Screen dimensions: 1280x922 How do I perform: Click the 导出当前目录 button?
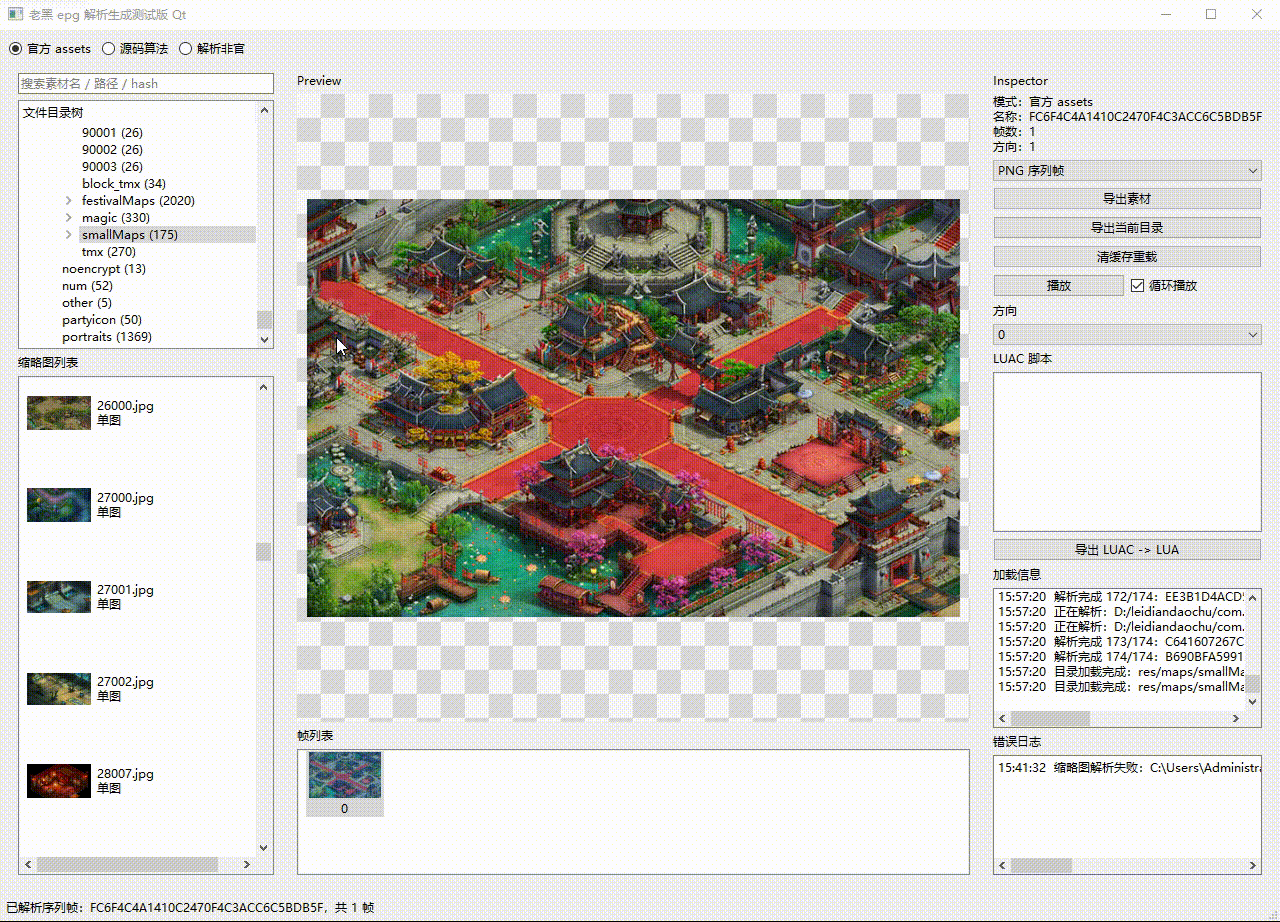[1127, 228]
